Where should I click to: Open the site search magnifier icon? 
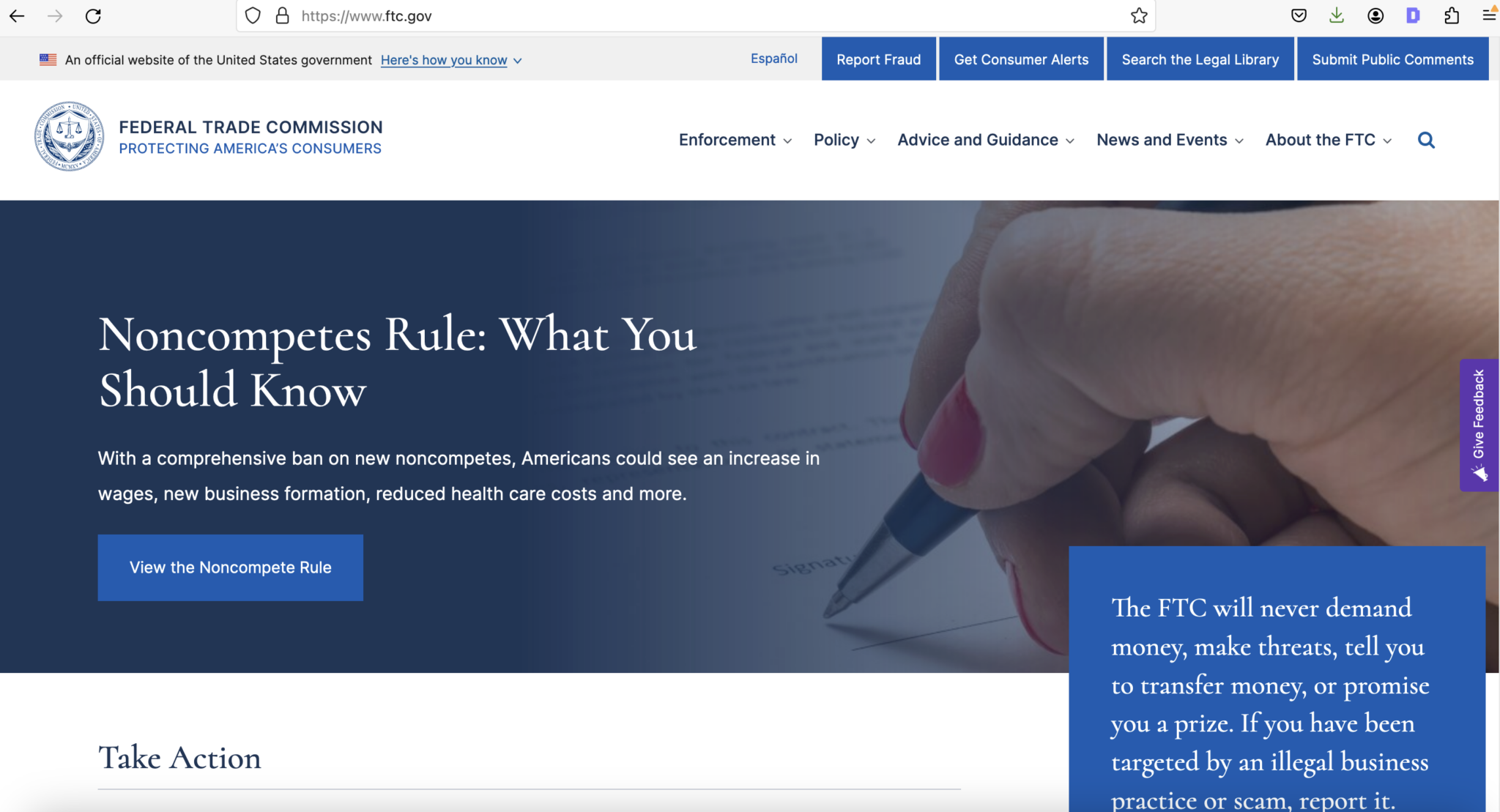pyautogui.click(x=1425, y=140)
